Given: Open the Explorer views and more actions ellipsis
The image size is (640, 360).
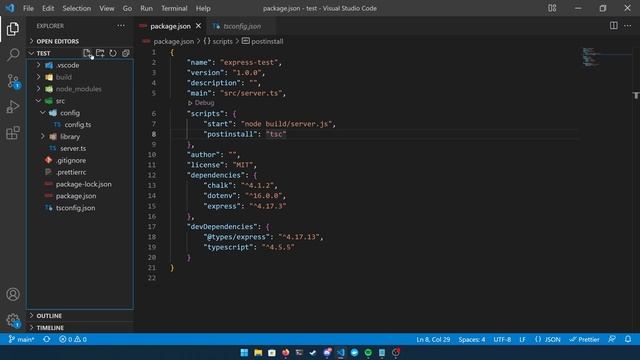Looking at the screenshot, I should coord(121,26).
